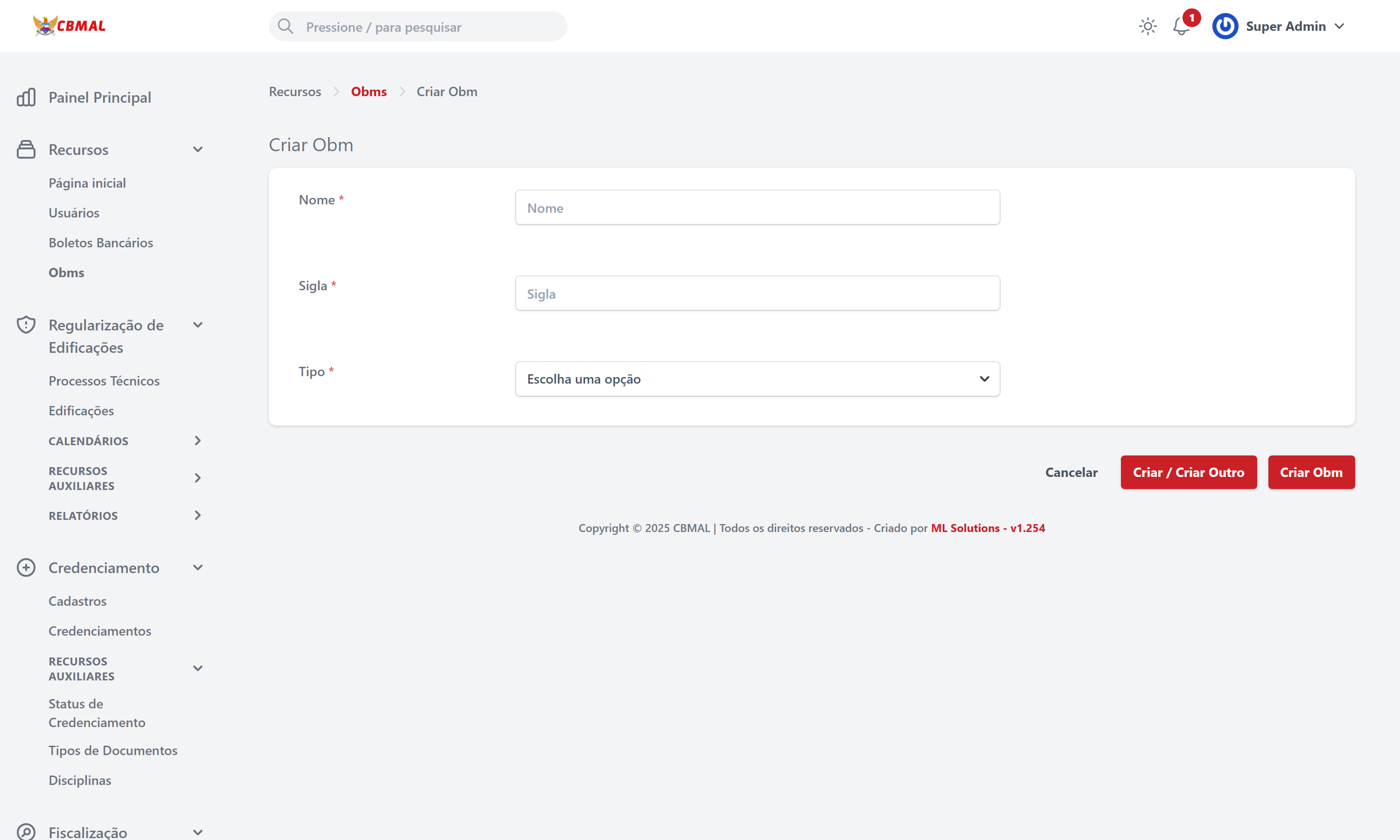Focus the Nome input field

757,208
